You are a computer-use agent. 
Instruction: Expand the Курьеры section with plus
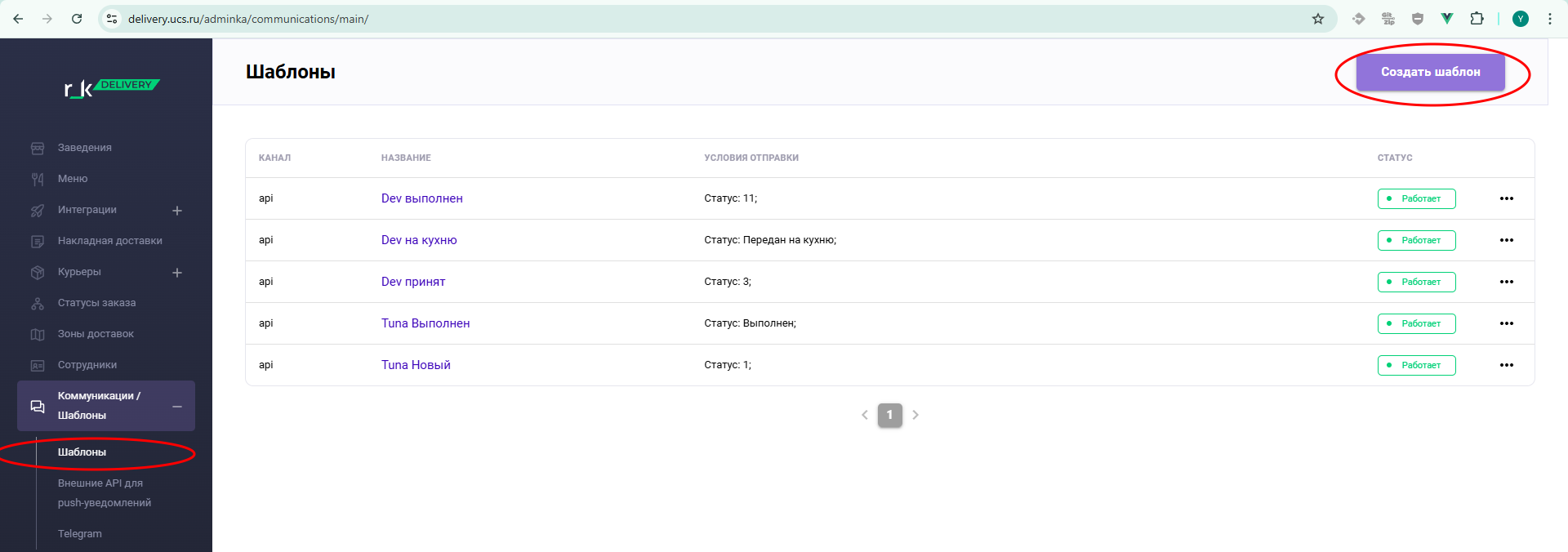click(x=177, y=273)
